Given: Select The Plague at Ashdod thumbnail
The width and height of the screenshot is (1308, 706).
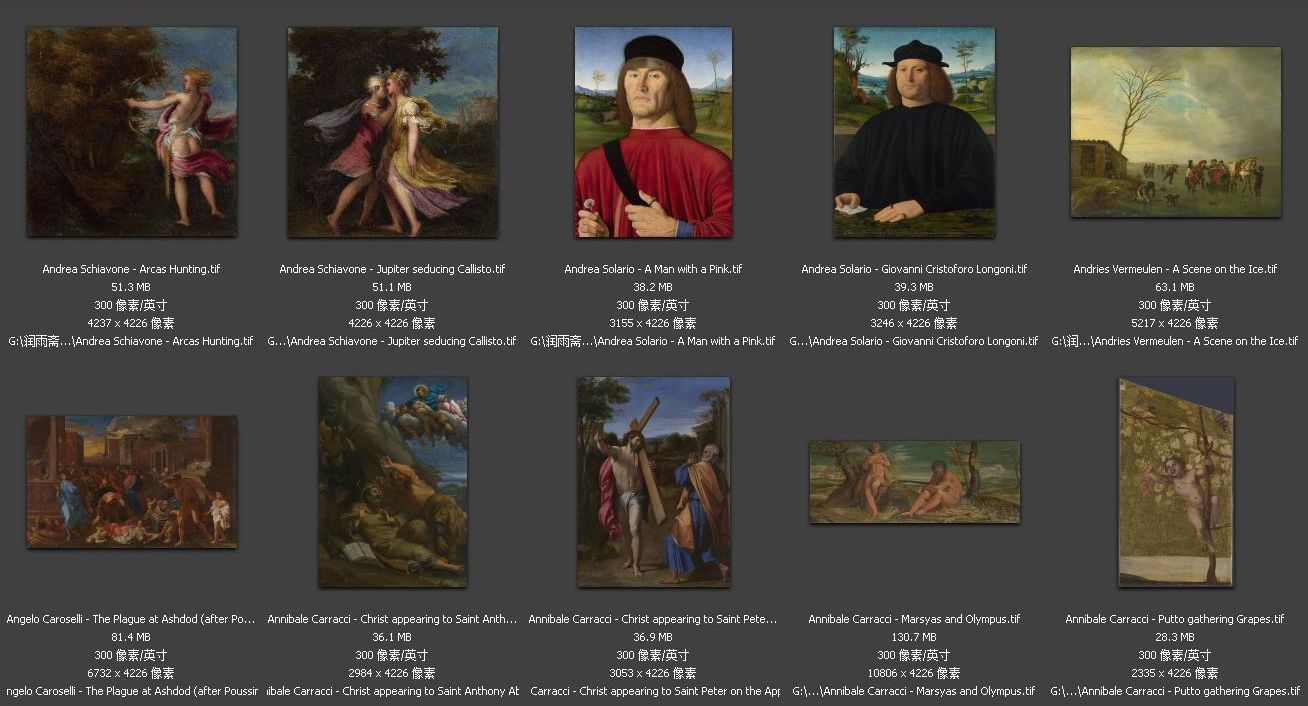Looking at the screenshot, I should tap(132, 482).
